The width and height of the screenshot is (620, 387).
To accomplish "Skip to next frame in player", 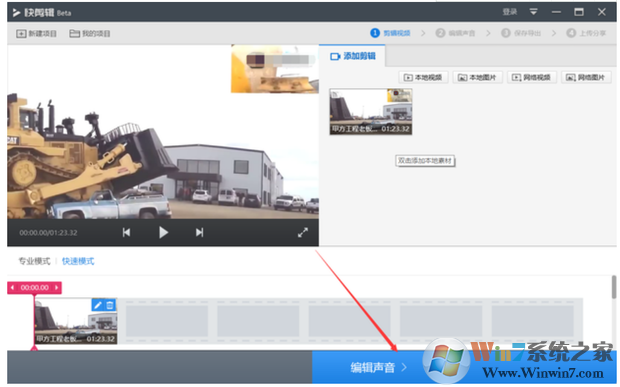I will click(x=199, y=232).
